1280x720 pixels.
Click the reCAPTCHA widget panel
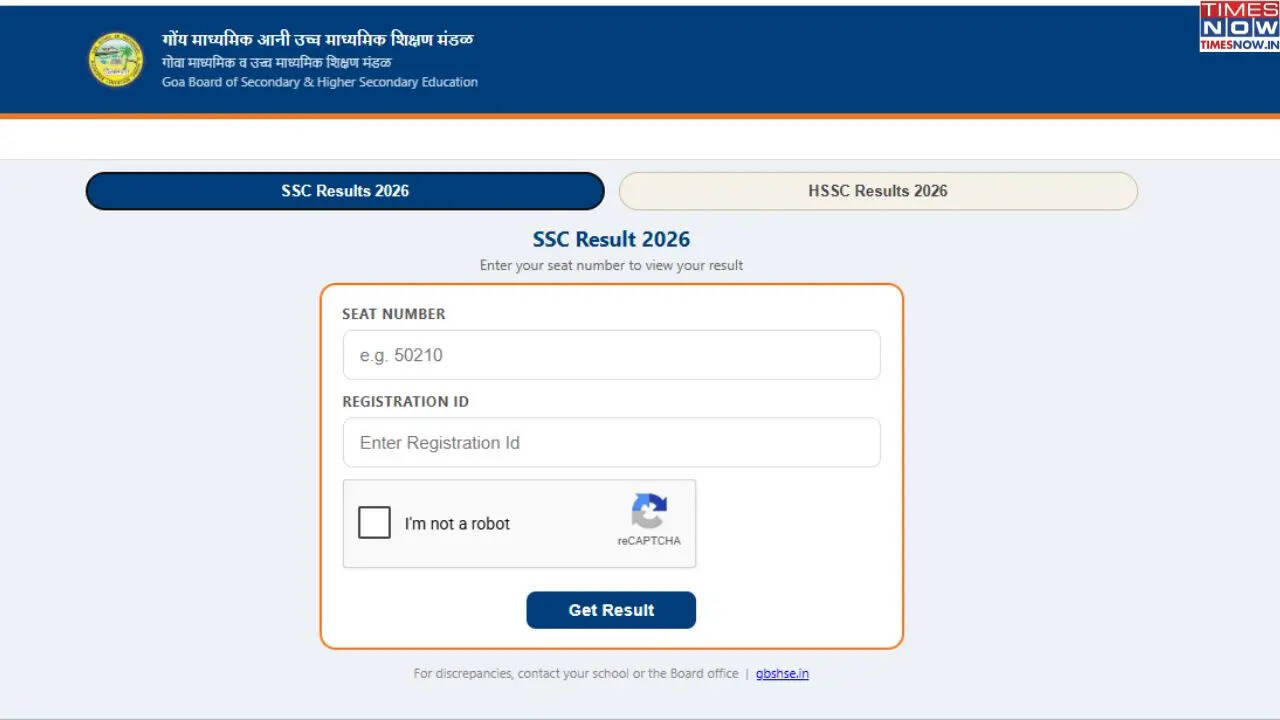[519, 523]
